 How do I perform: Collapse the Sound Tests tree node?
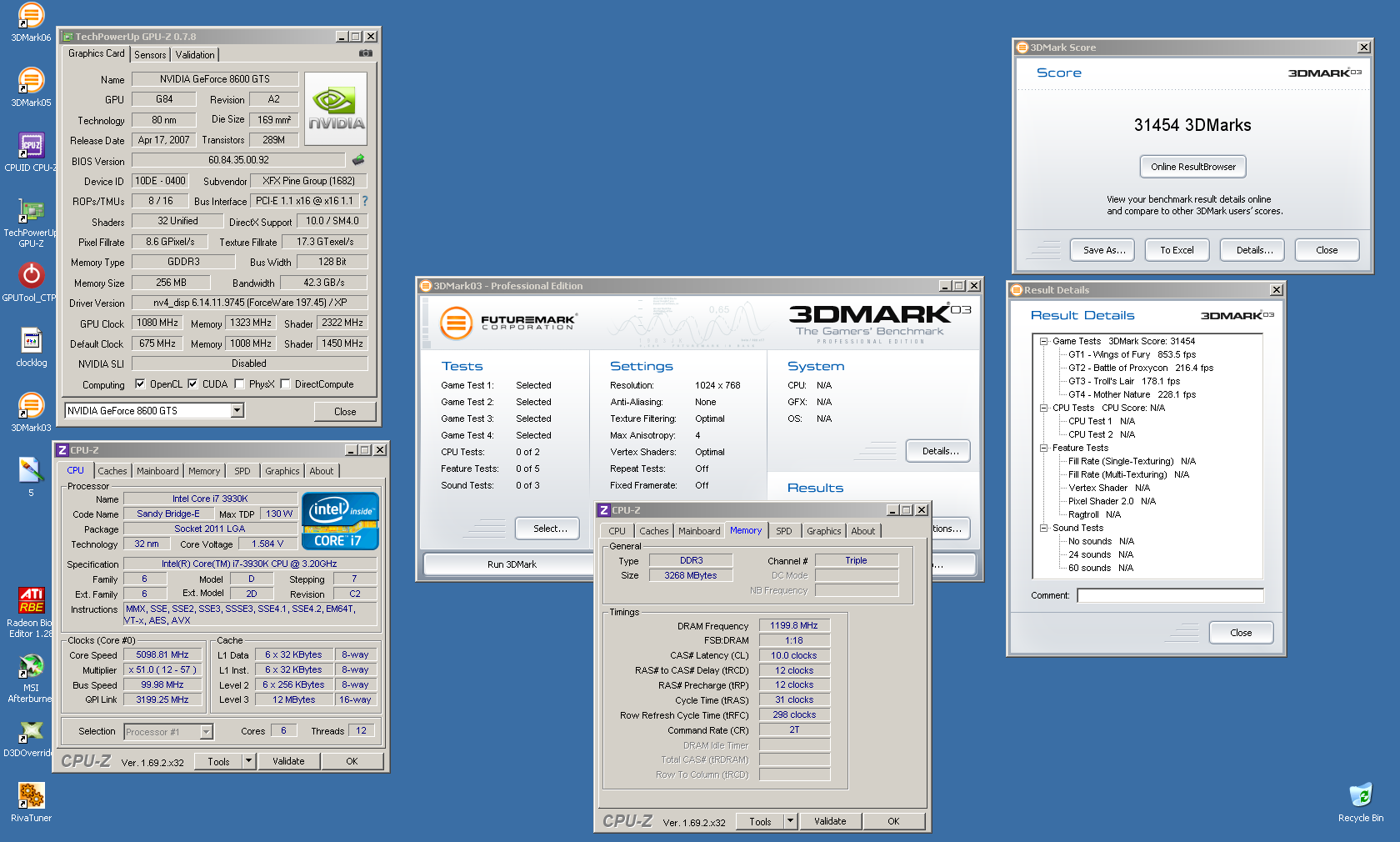tap(1043, 528)
